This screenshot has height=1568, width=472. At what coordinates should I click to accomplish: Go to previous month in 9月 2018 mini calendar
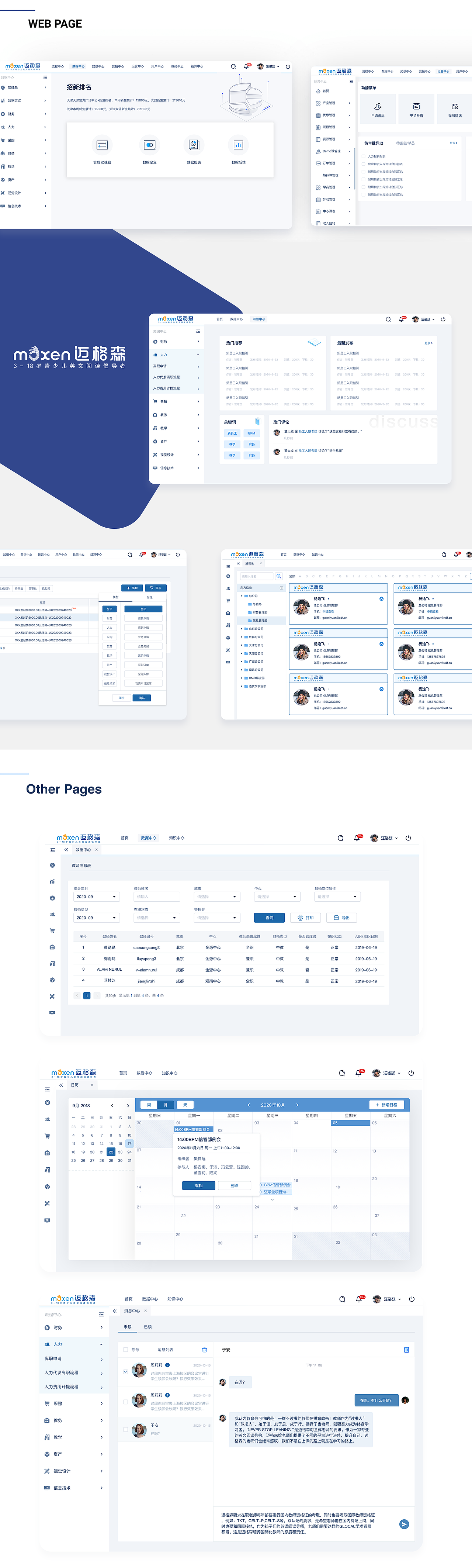[x=112, y=1105]
